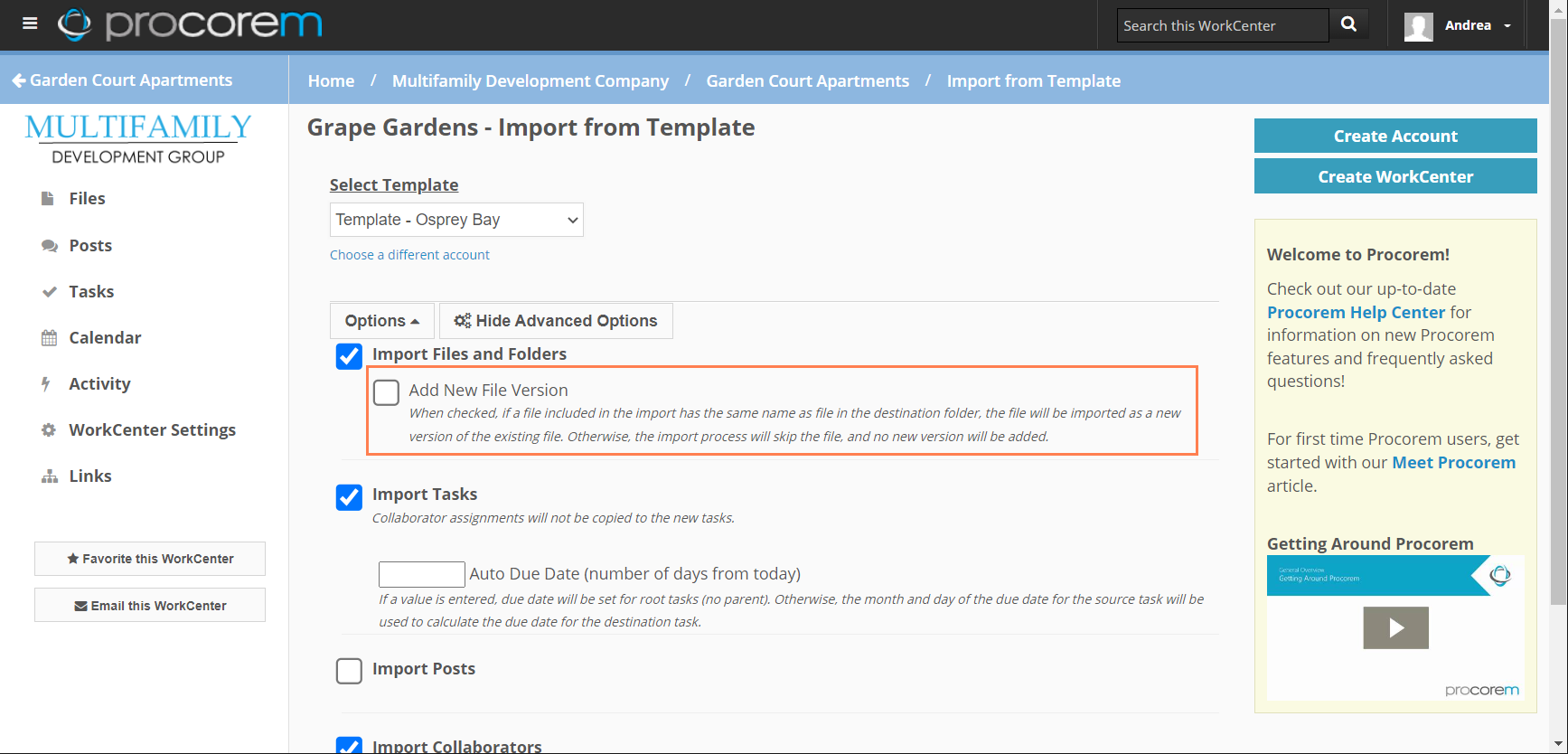Viewport: 1568px width, 754px height.
Task: Open the Select Template dropdown
Action: [456, 220]
